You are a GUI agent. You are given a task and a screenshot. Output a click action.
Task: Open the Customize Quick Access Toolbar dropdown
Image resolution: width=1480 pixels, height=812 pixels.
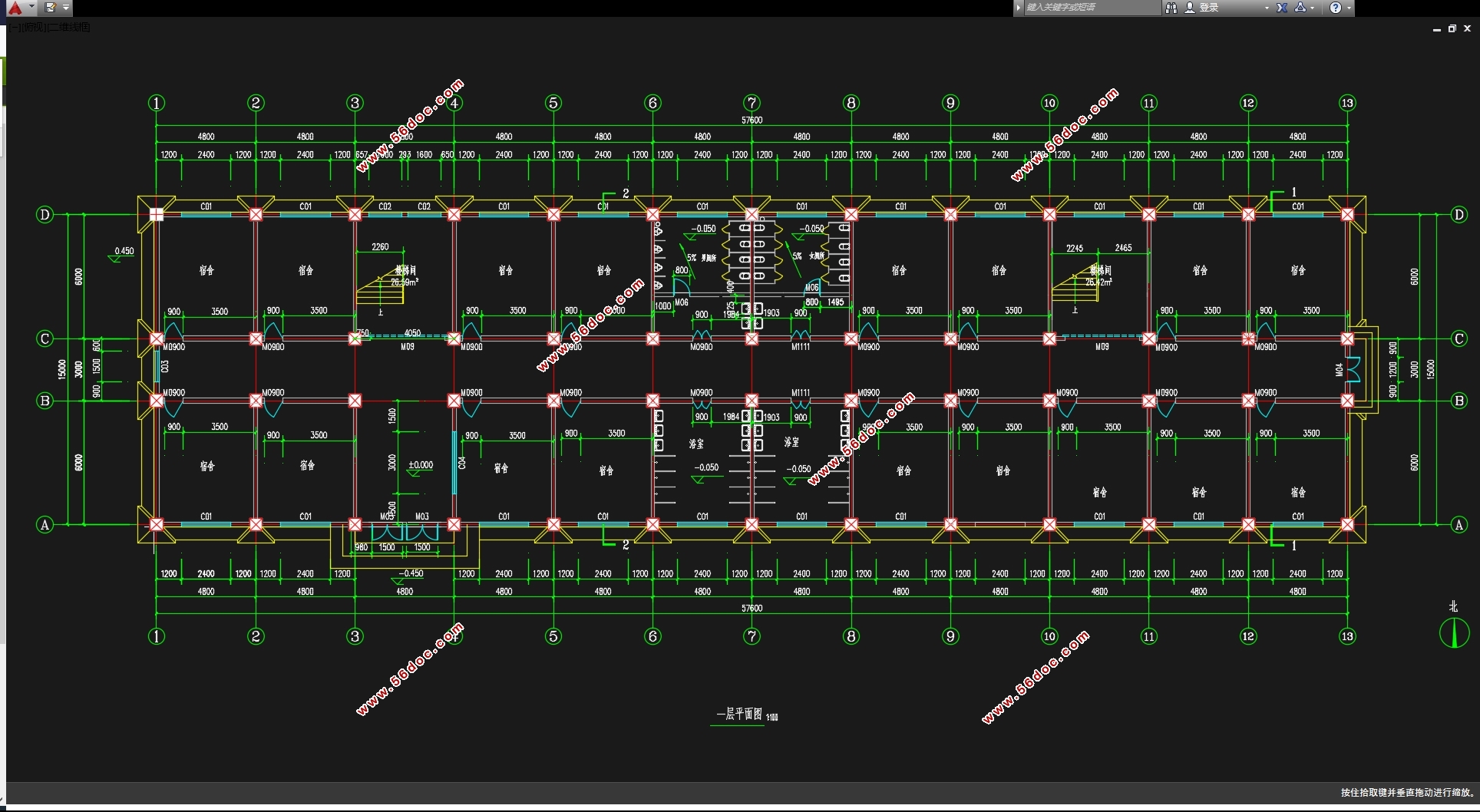coord(66,8)
